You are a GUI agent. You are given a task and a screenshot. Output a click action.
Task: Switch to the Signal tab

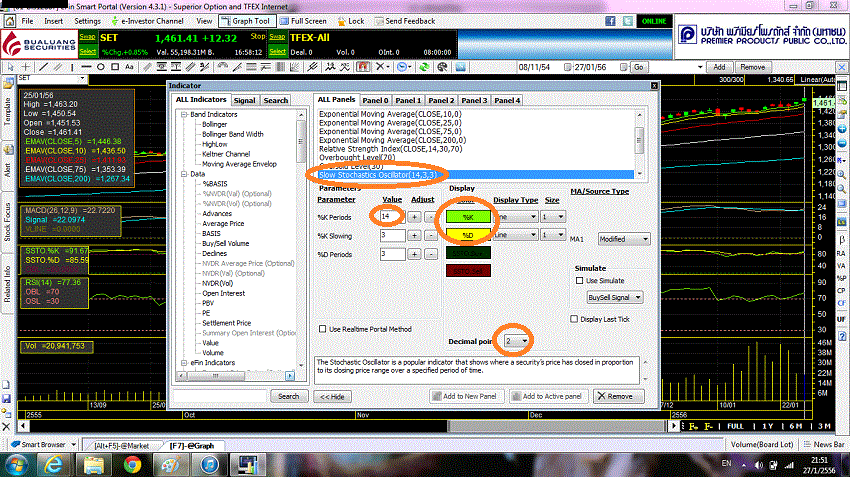(244, 100)
